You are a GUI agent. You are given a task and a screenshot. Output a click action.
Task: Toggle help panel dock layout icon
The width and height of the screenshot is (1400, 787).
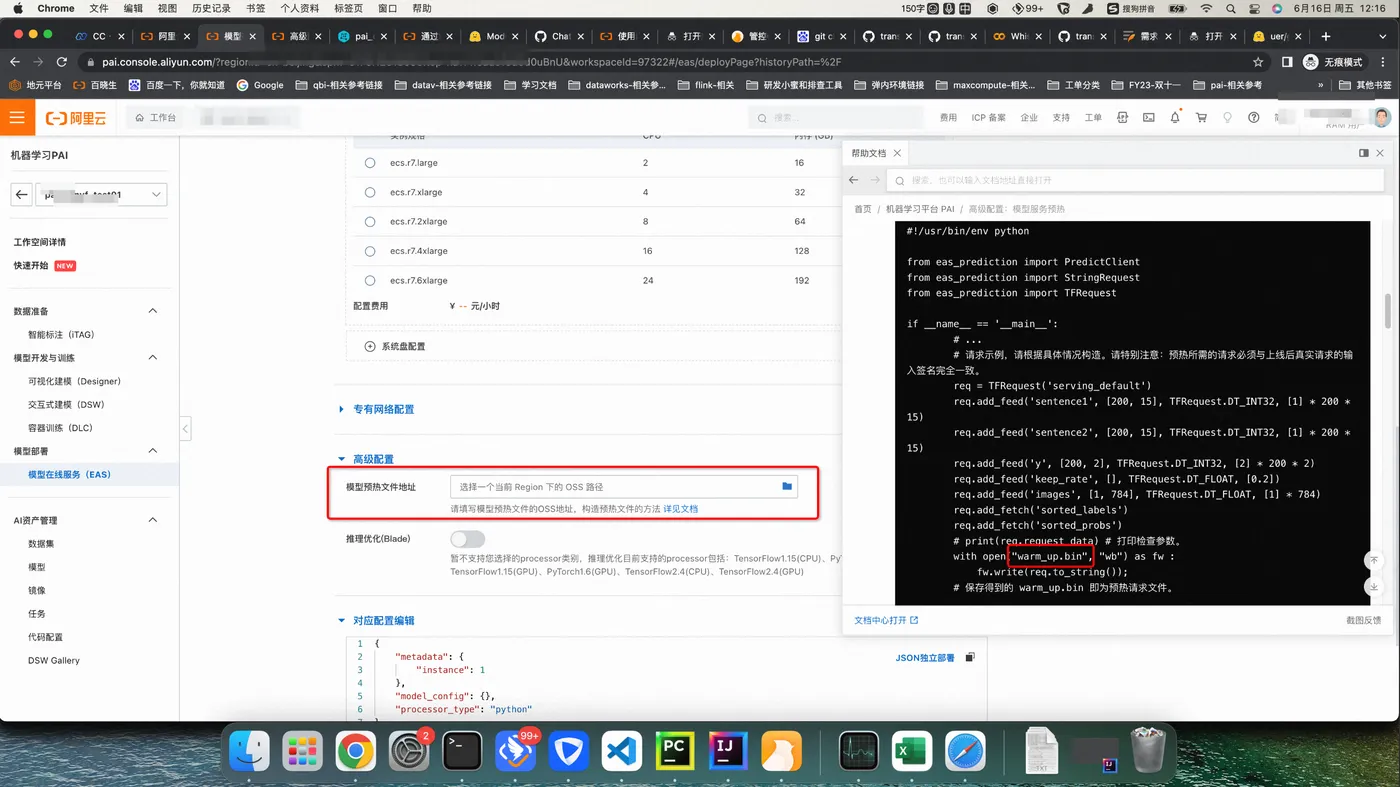1363,153
